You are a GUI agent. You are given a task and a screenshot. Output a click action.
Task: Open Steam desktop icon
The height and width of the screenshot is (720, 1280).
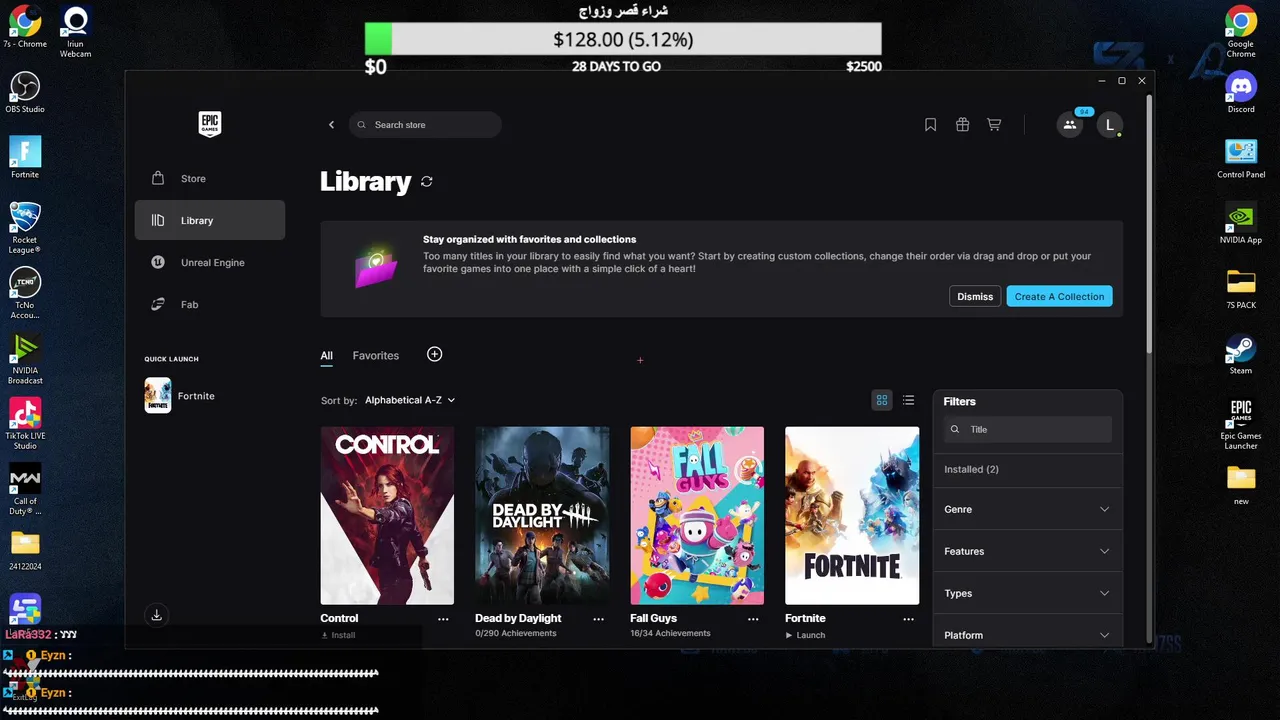click(x=1241, y=354)
